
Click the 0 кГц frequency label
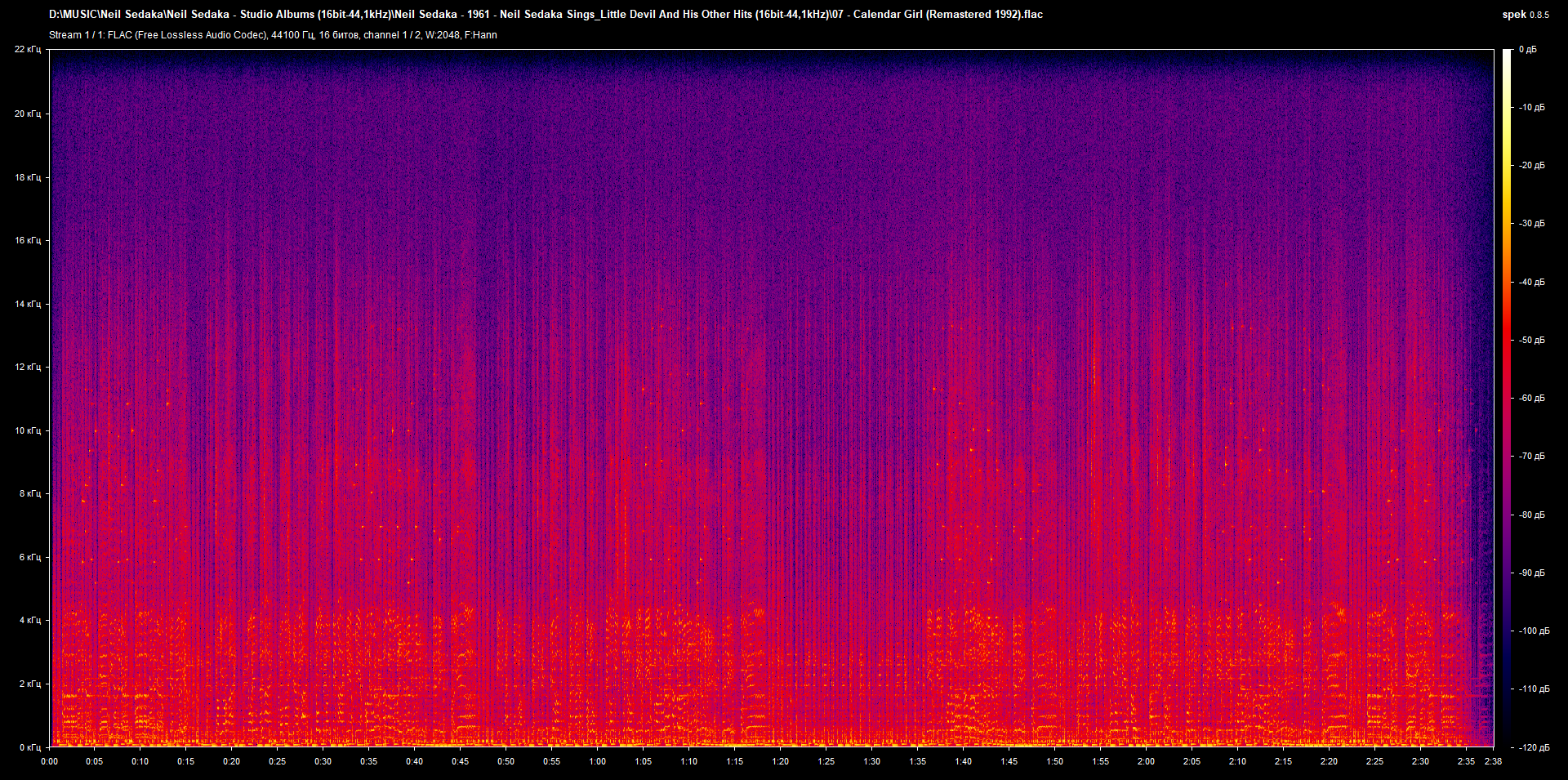tap(30, 747)
